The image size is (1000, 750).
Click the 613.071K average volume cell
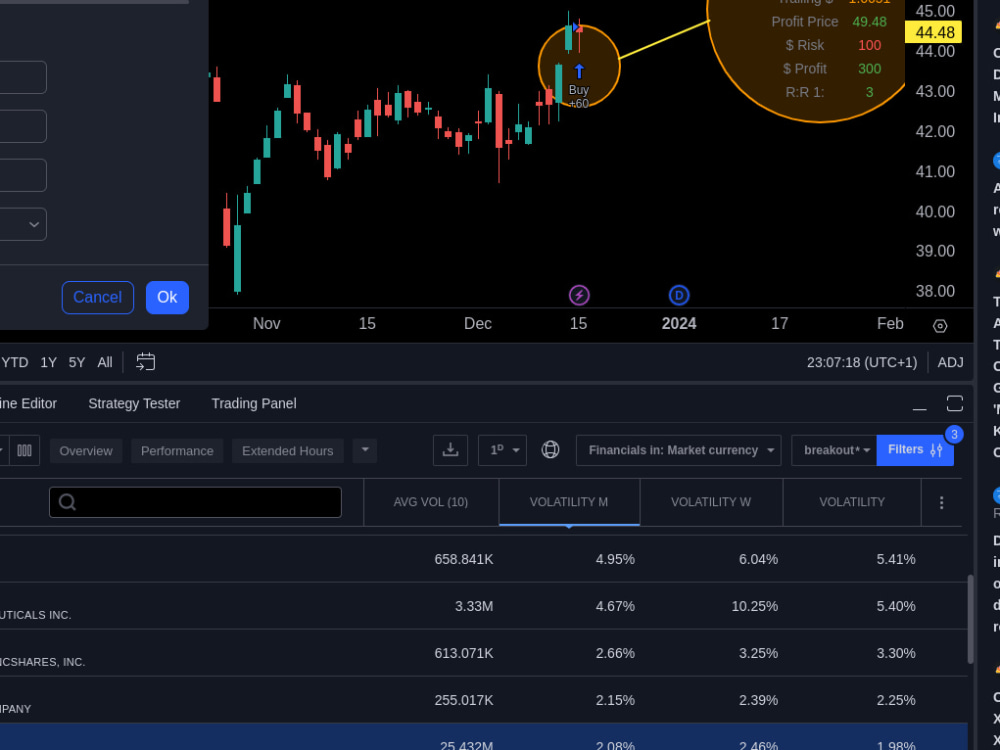click(464, 654)
